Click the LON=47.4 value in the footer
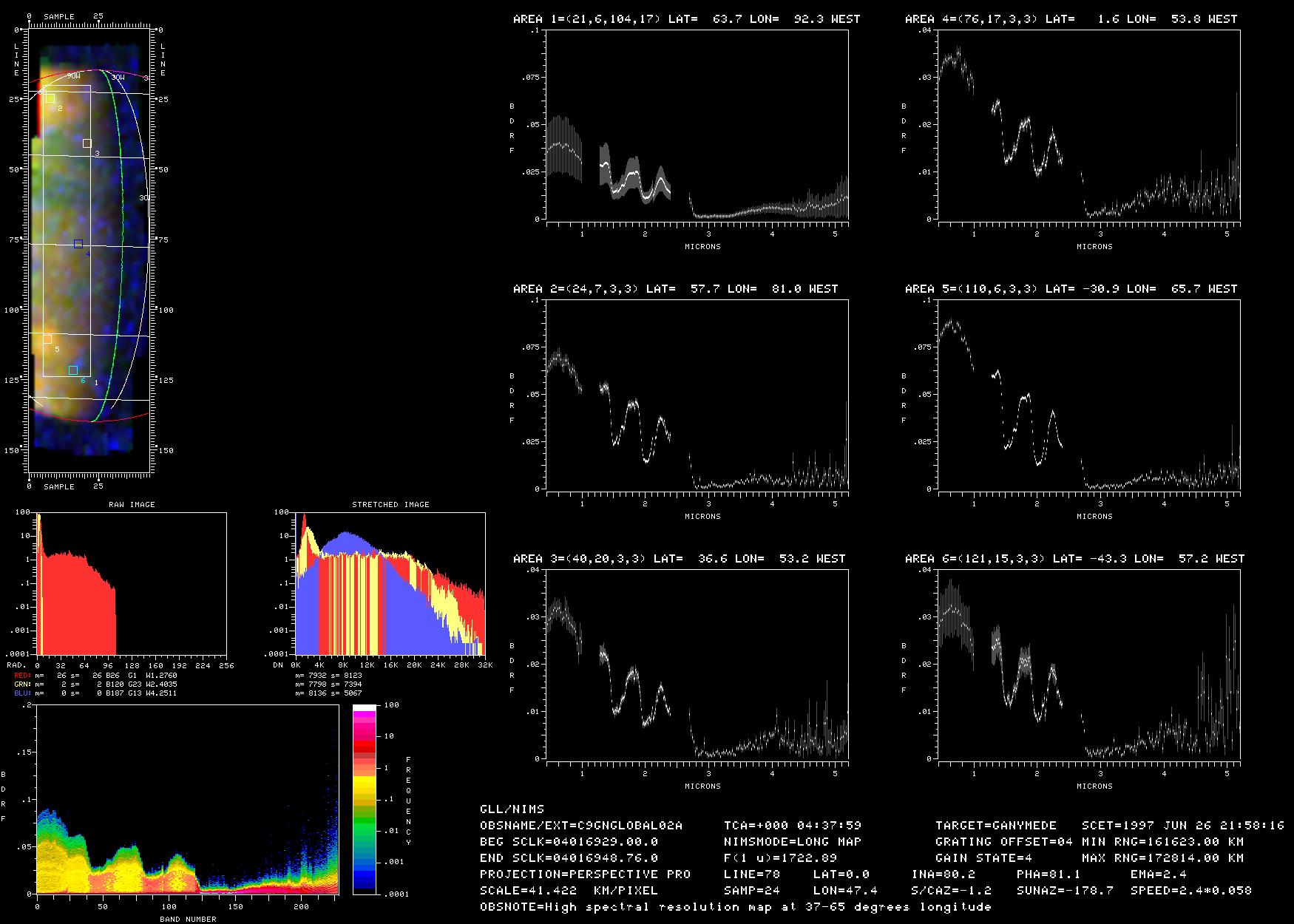Screen dimensions: 1294x924 pyautogui.click(x=845, y=891)
